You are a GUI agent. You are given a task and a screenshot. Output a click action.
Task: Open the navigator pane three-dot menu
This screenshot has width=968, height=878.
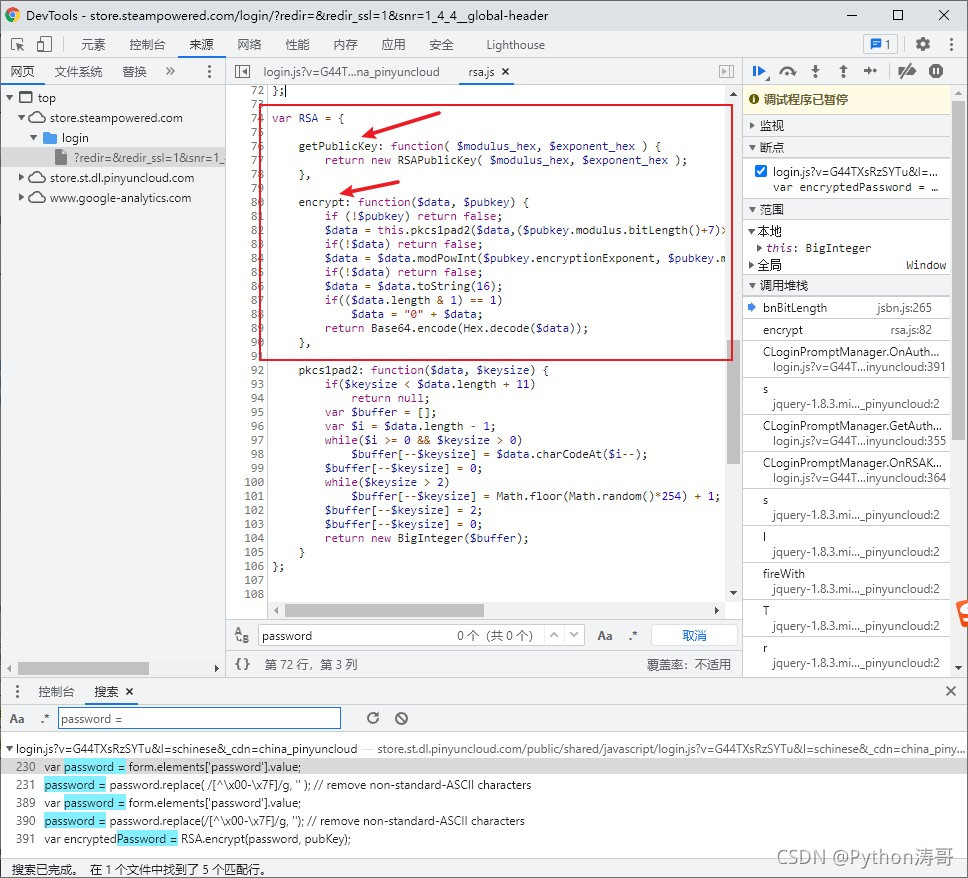coord(209,72)
